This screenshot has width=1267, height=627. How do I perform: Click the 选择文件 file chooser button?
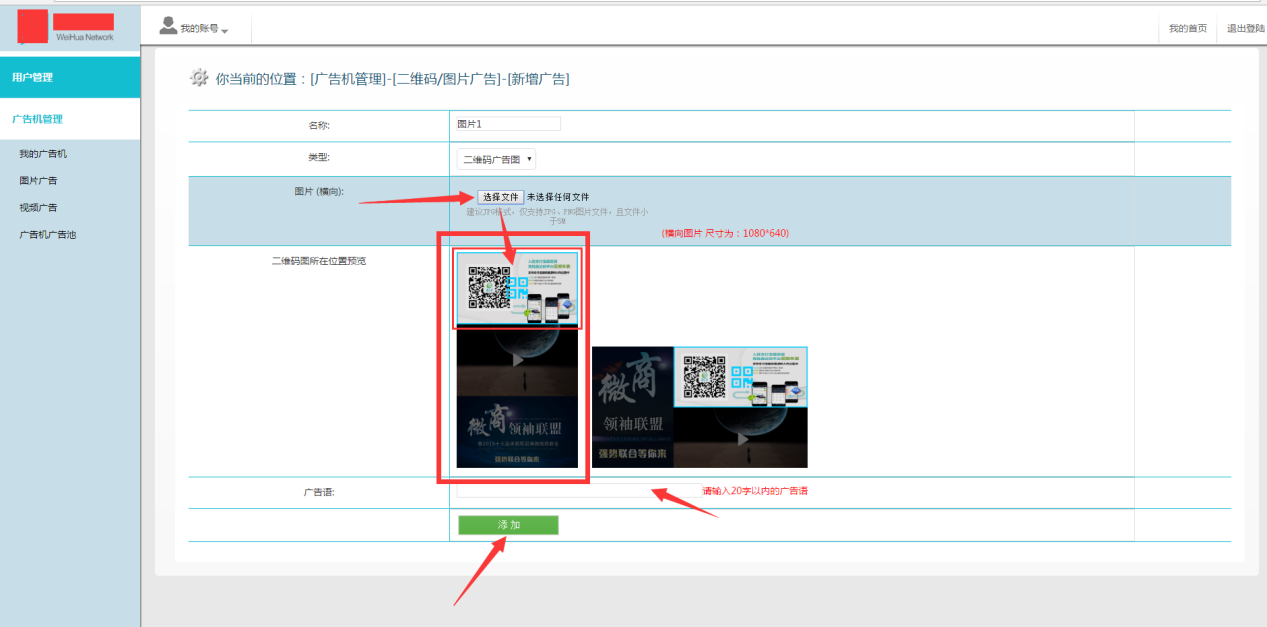500,197
